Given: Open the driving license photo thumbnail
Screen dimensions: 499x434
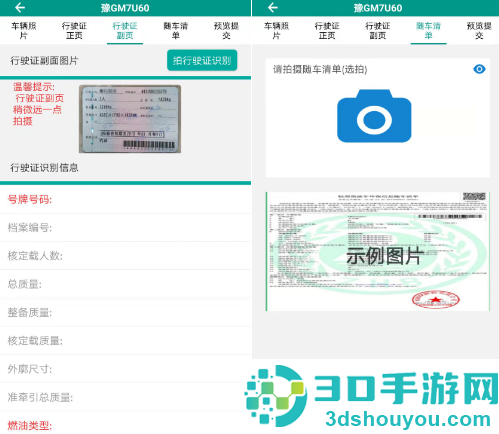Looking at the screenshot, I should click(130, 119).
